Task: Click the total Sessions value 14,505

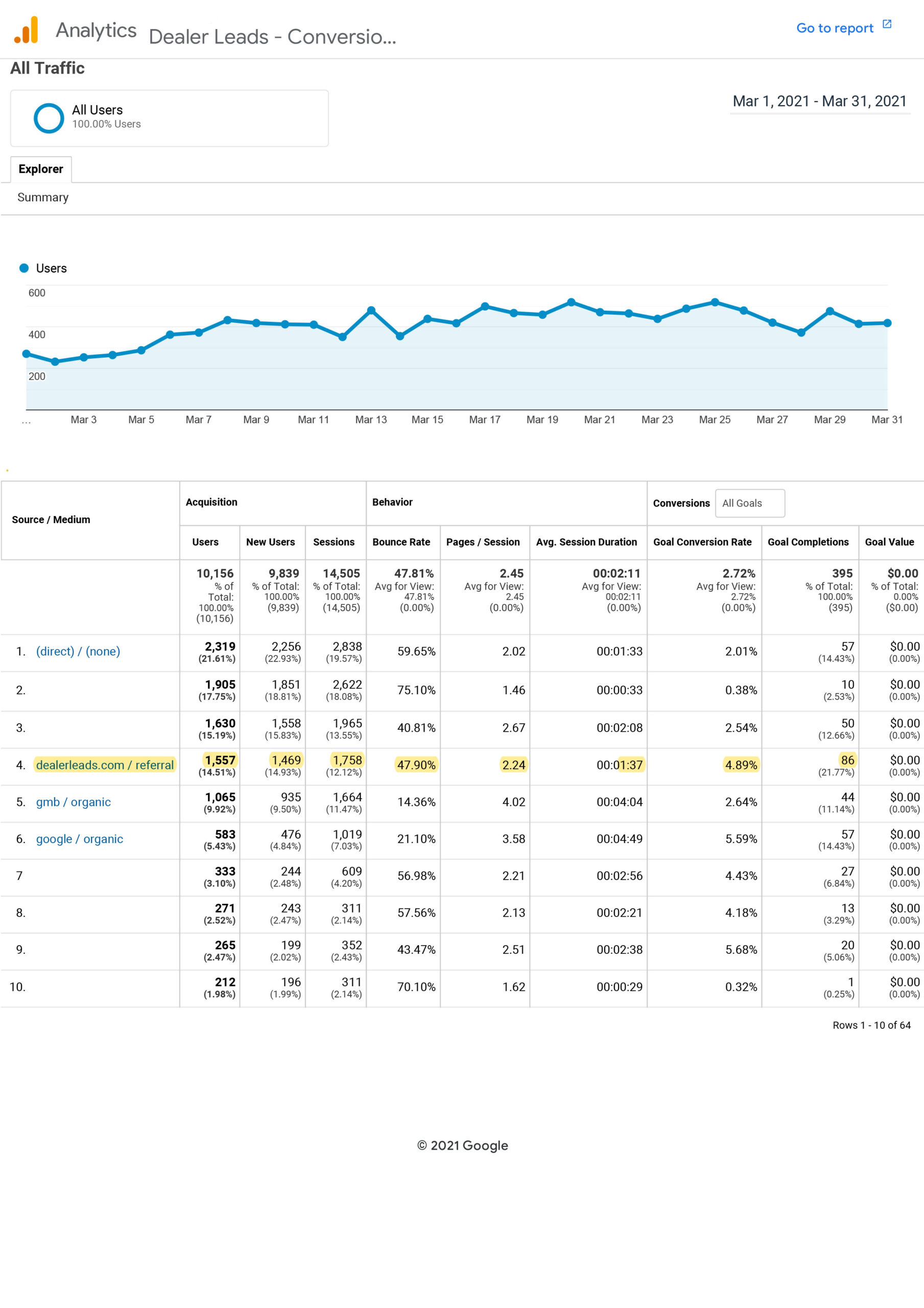Action: point(342,573)
